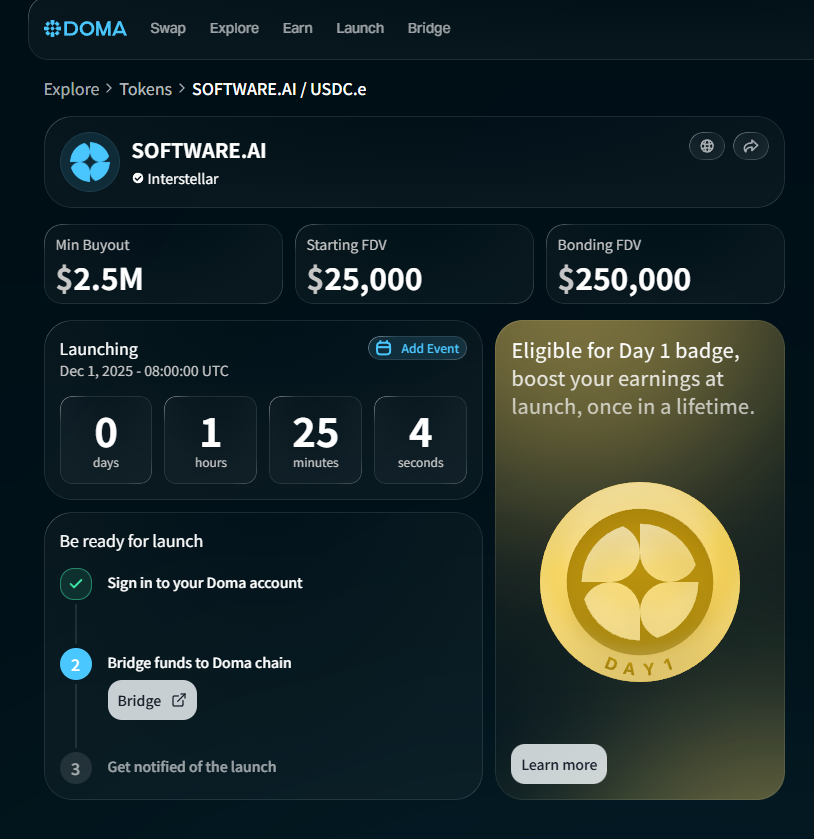Click the Starting FDV $25,000 value
The width and height of the screenshot is (814, 839).
pos(364,279)
